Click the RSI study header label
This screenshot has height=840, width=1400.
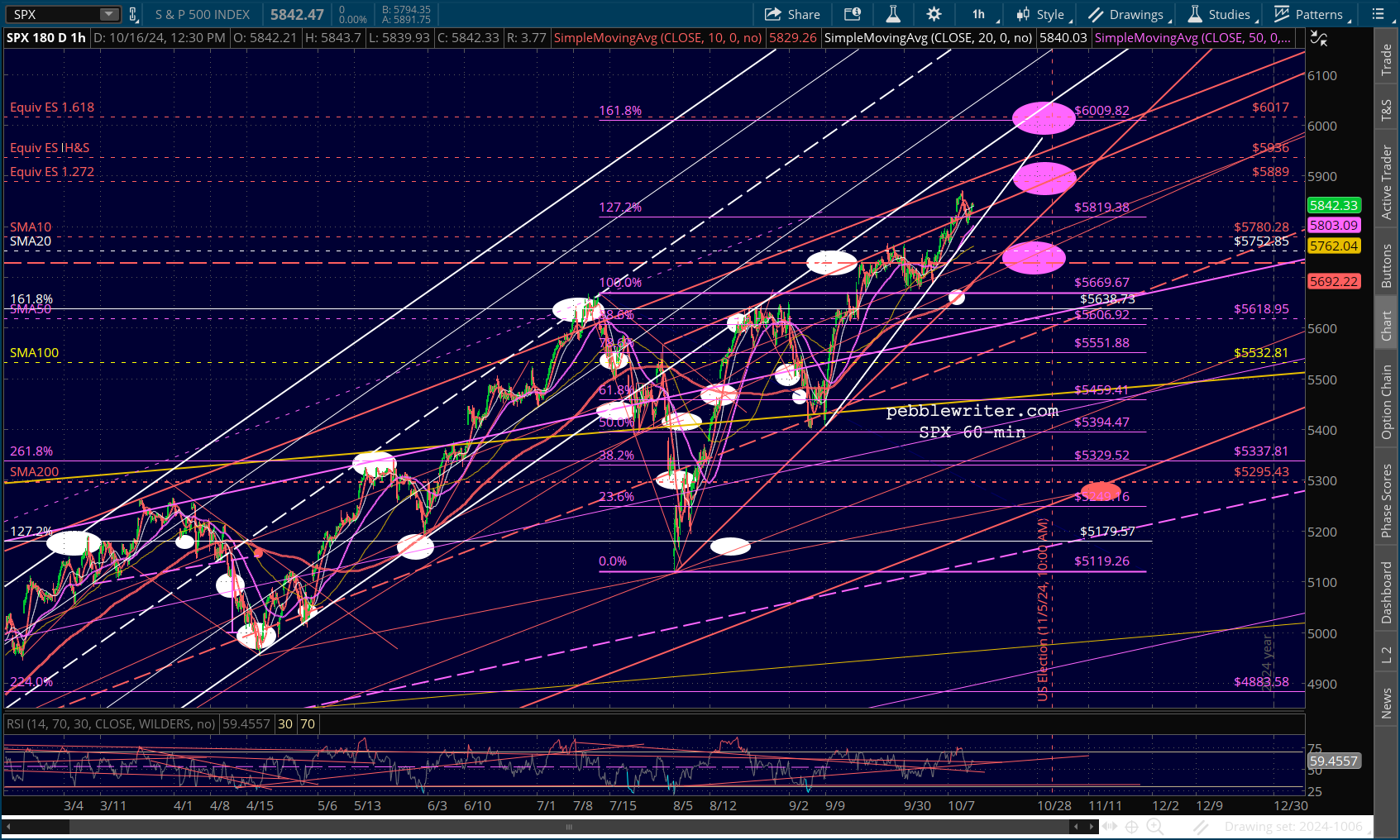tap(111, 724)
